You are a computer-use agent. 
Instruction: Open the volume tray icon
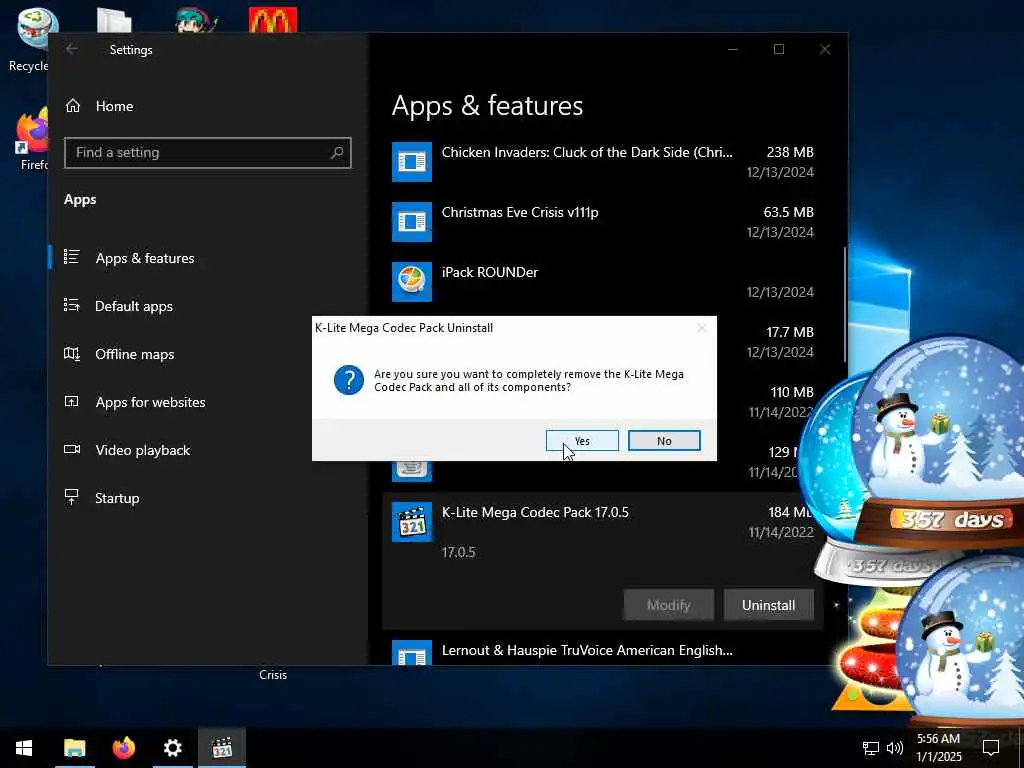coord(895,748)
